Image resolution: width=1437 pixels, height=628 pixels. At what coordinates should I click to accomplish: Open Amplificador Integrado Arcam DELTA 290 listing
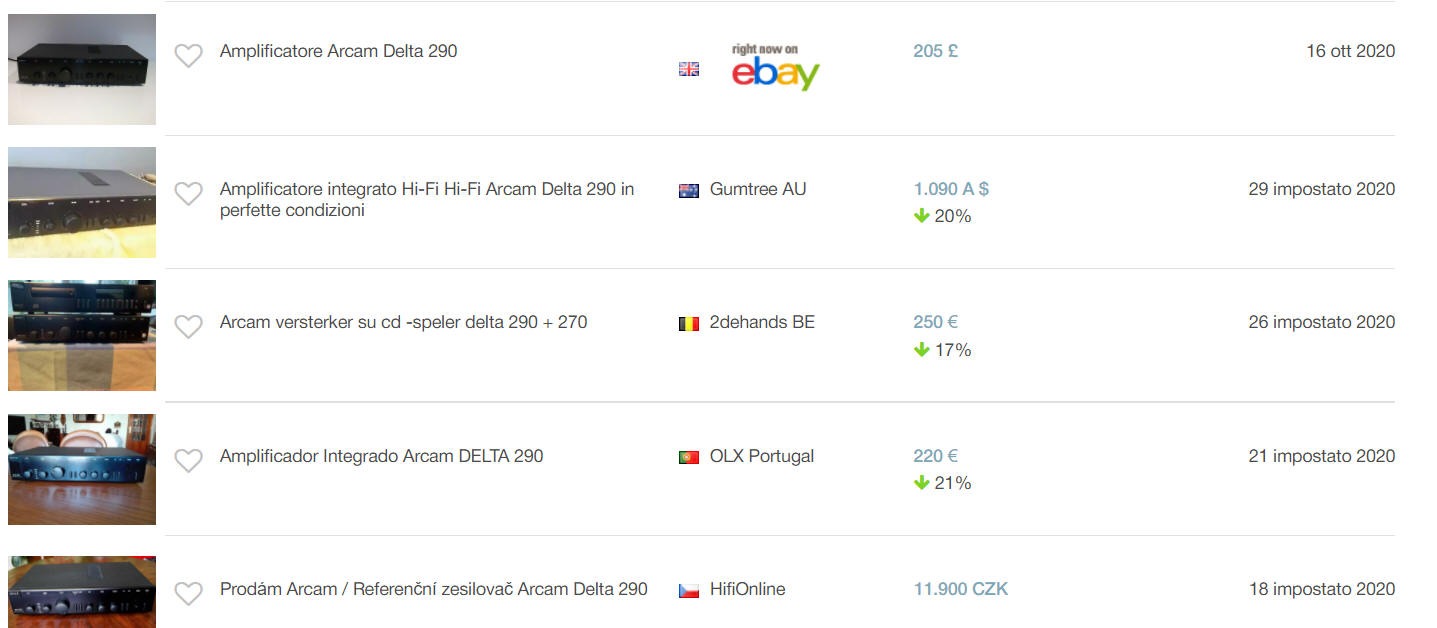pyautogui.click(x=381, y=456)
